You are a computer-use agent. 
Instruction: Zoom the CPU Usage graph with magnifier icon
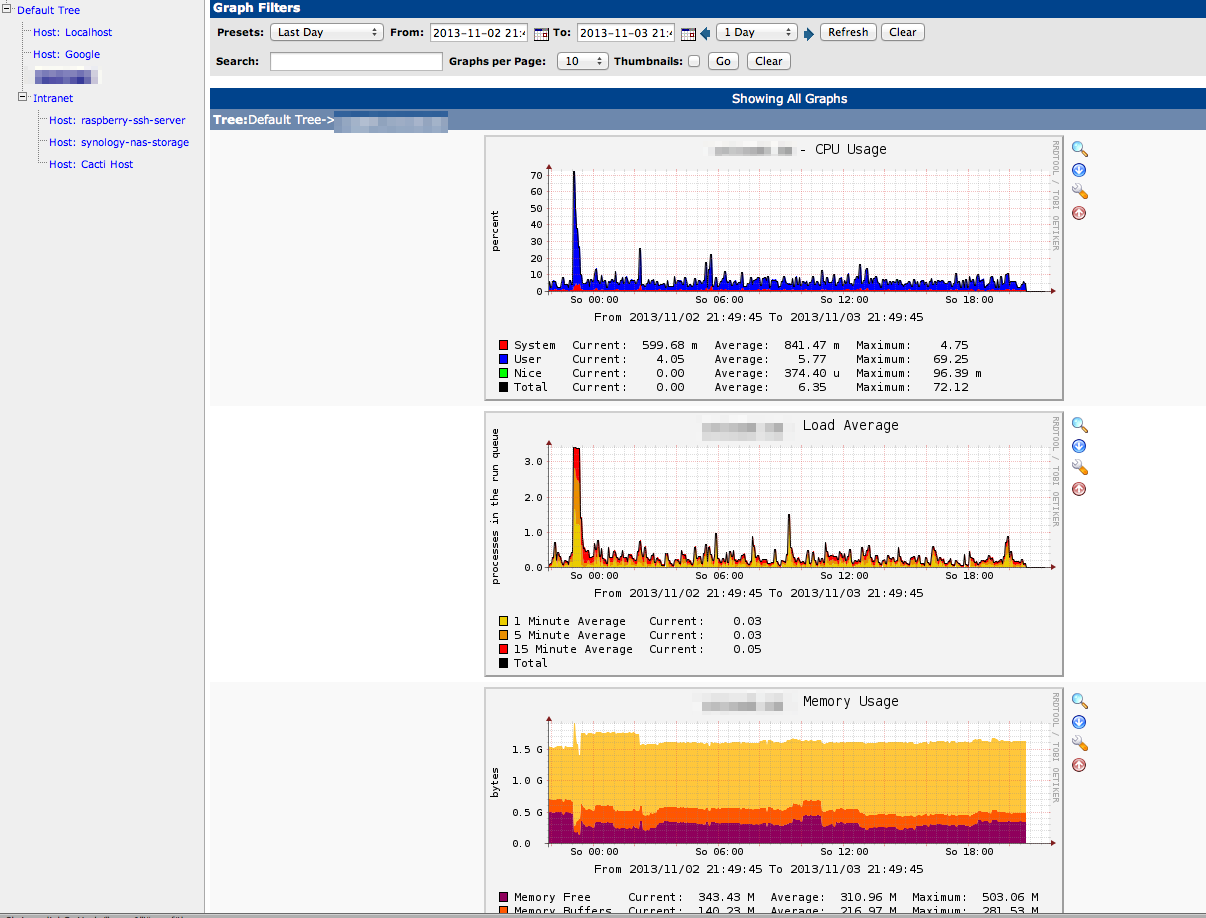[1079, 149]
